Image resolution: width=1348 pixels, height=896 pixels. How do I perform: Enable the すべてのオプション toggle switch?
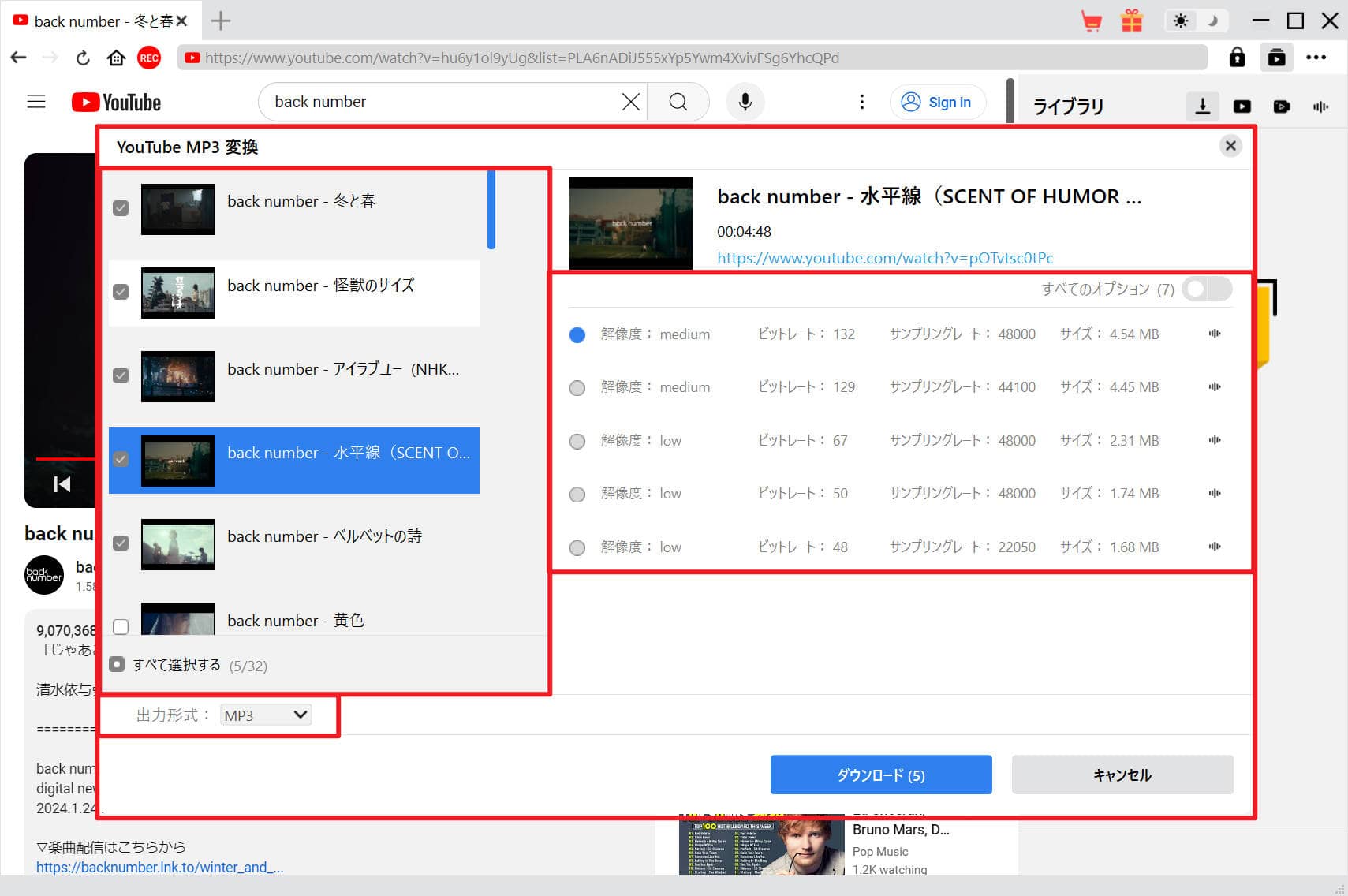1207,289
